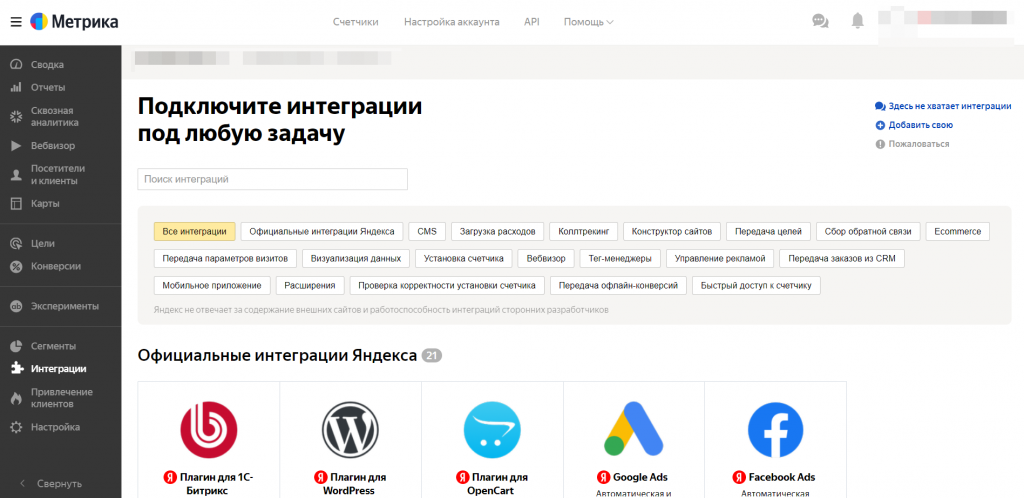The image size is (1024, 498).
Task: Select the Коллтрекинг filter tag
Action: pos(583,231)
